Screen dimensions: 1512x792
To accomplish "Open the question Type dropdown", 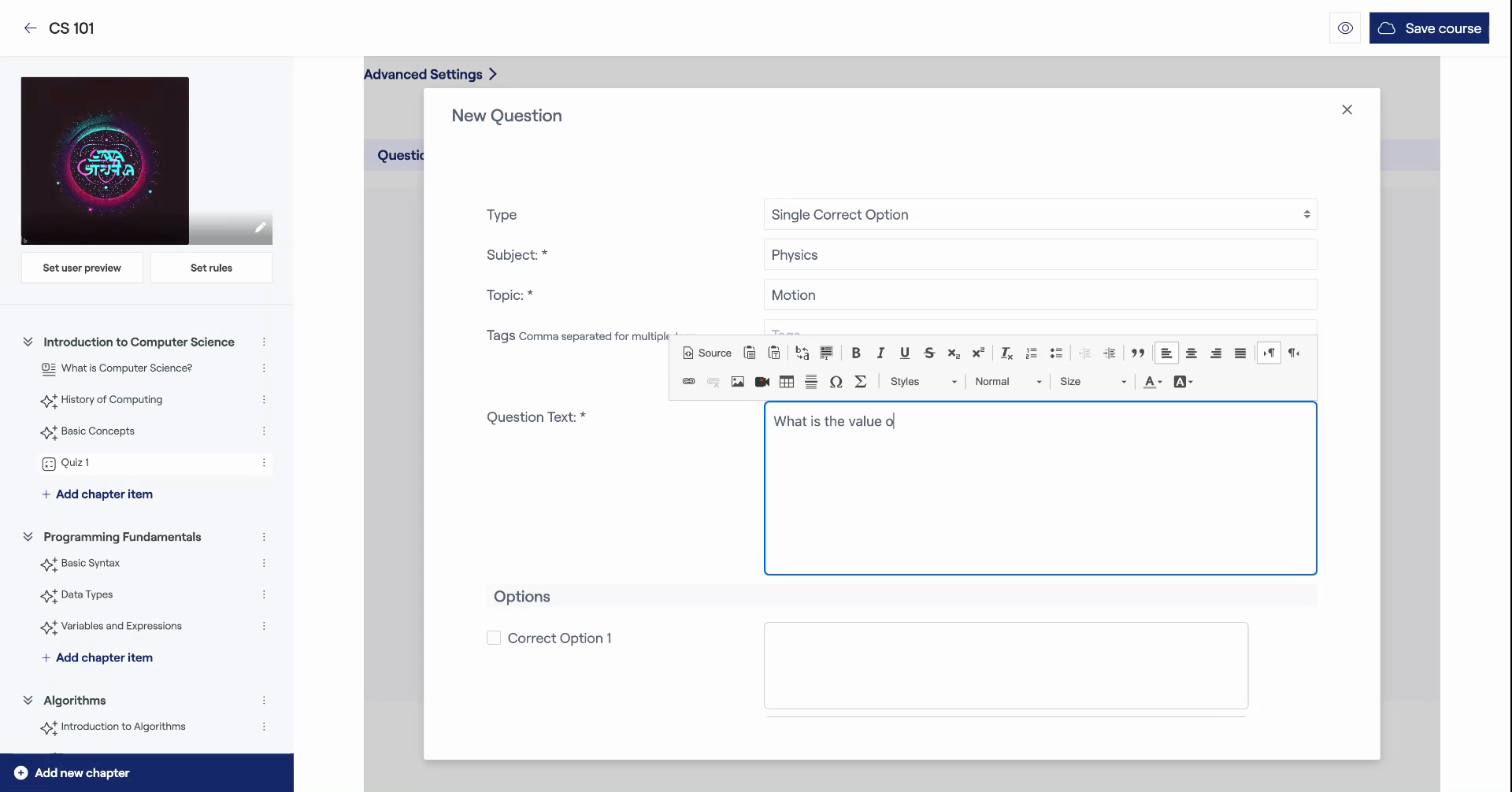I will [x=1039, y=215].
